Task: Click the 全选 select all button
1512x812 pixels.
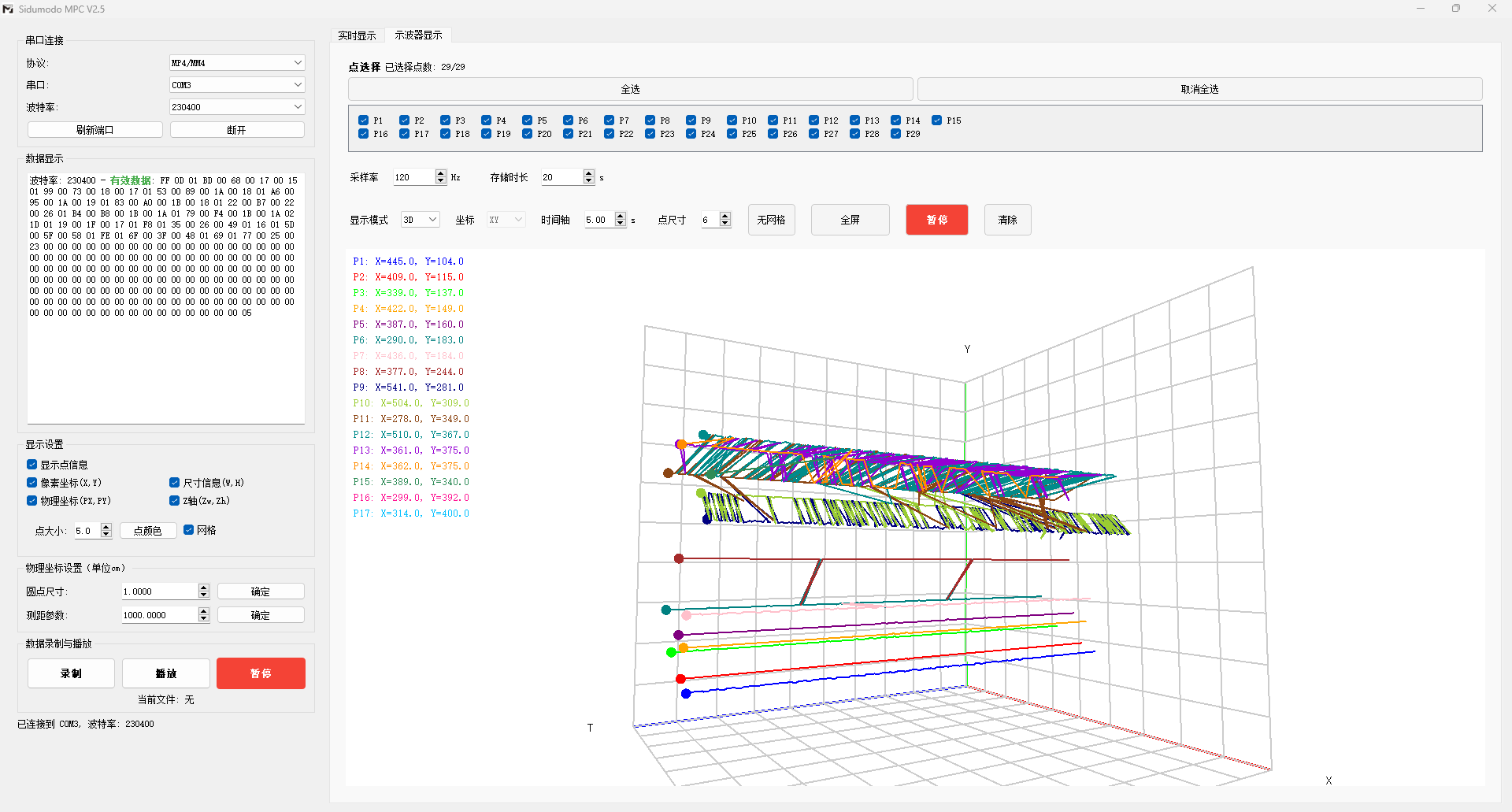Action: coord(630,89)
